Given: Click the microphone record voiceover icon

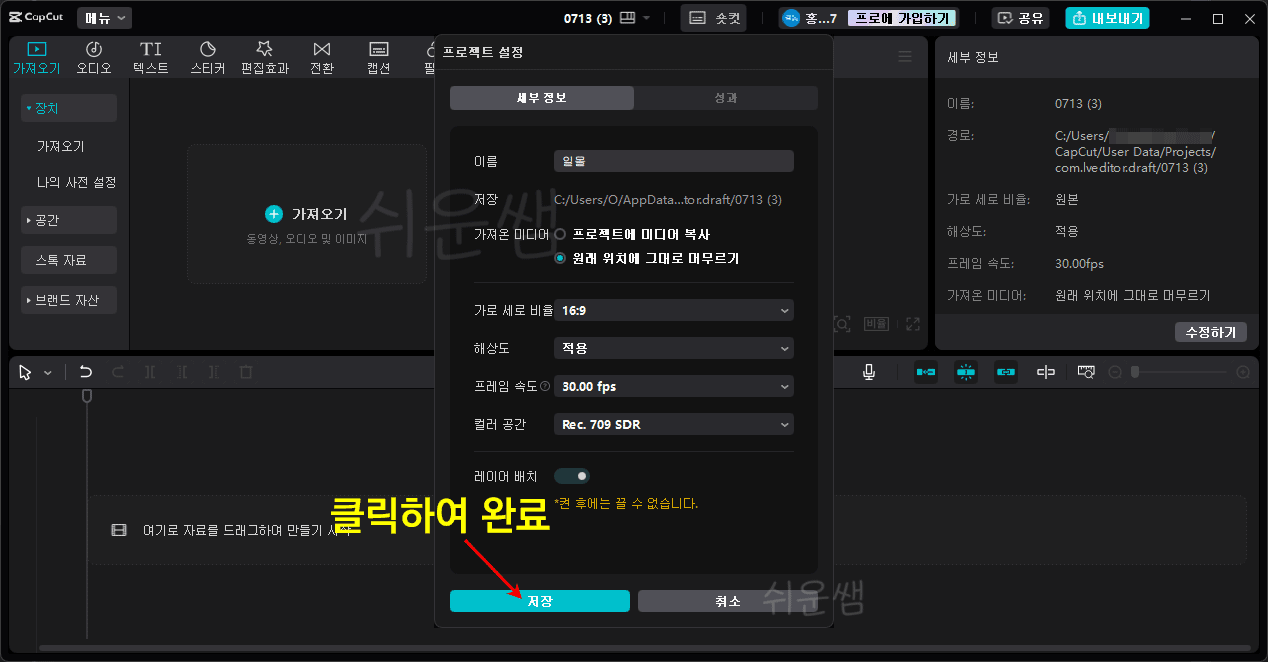Looking at the screenshot, I should coord(869,372).
